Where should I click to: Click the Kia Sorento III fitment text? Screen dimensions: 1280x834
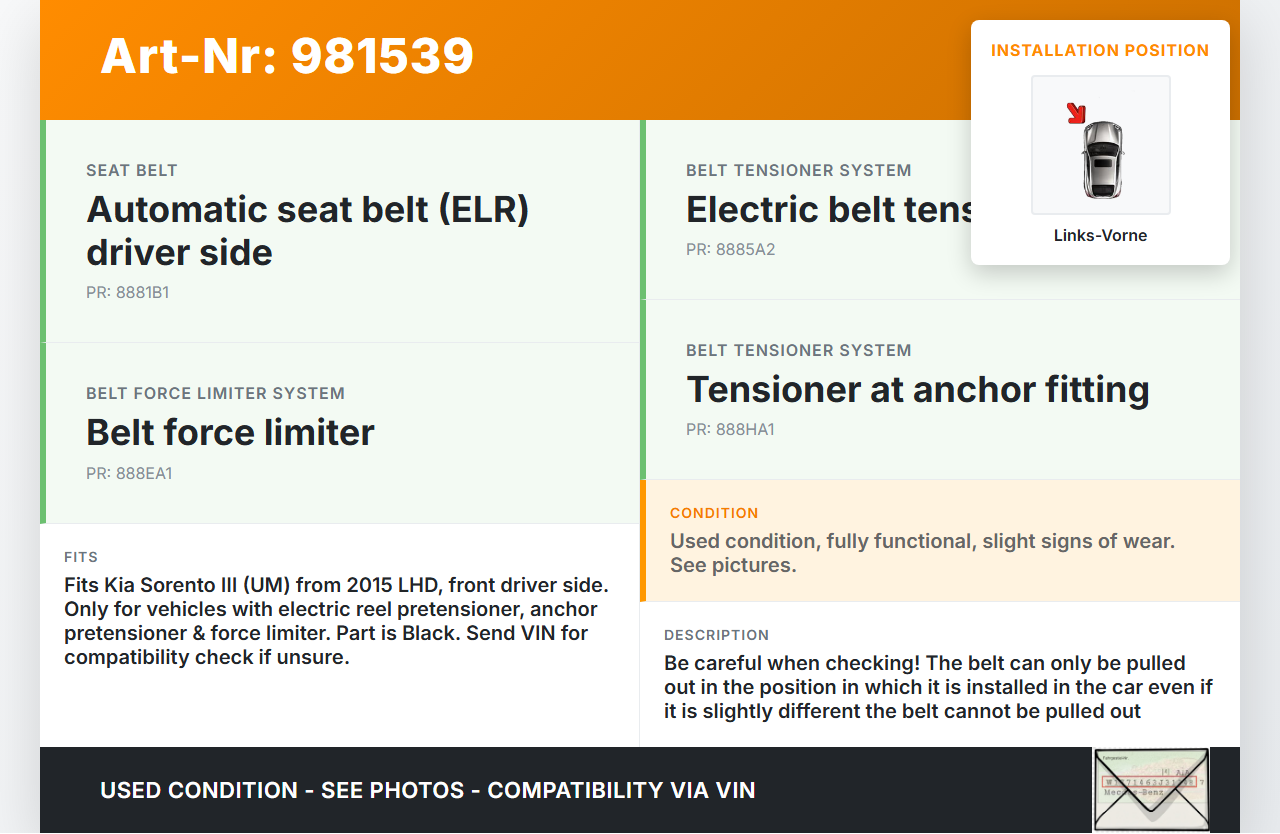click(336, 621)
